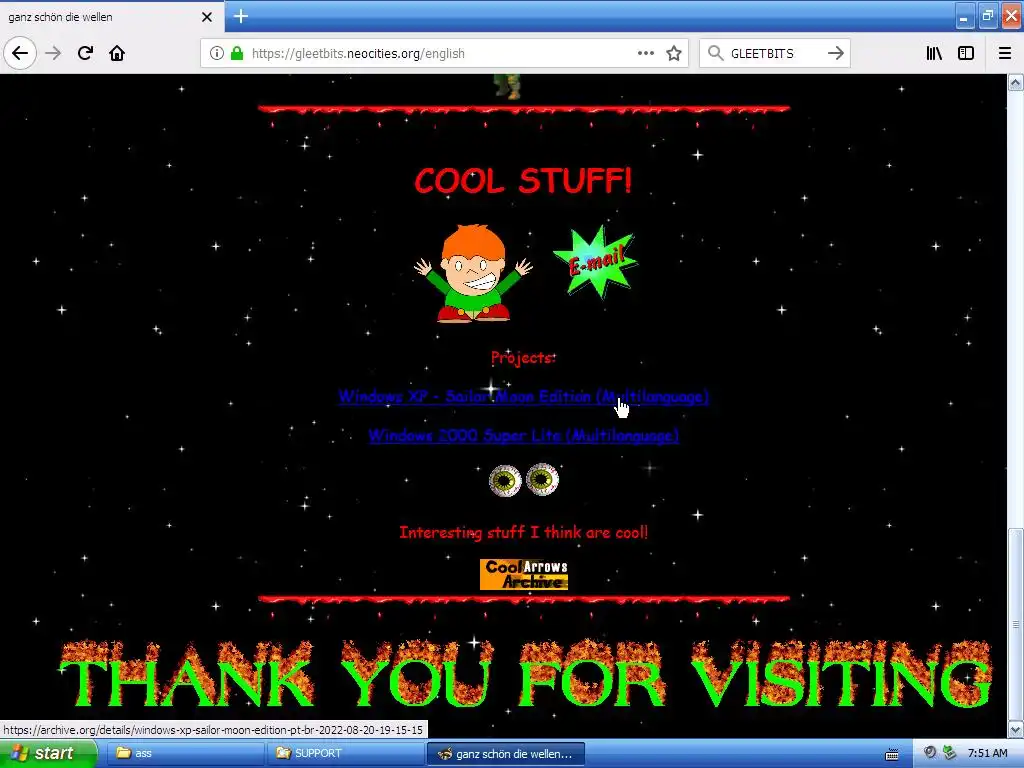The image size is (1024, 768).
Task: Open the Windows Start menu
Action: tap(47, 753)
